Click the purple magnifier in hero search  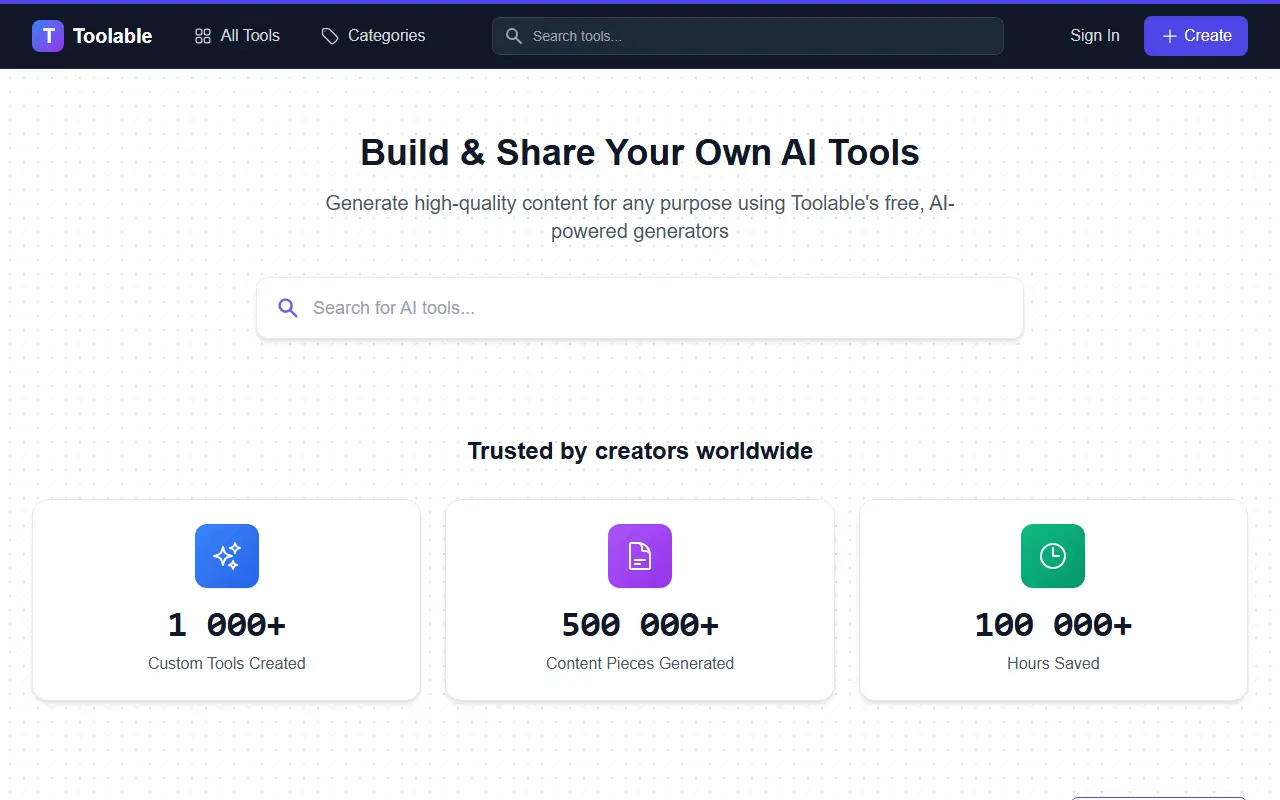click(x=288, y=308)
